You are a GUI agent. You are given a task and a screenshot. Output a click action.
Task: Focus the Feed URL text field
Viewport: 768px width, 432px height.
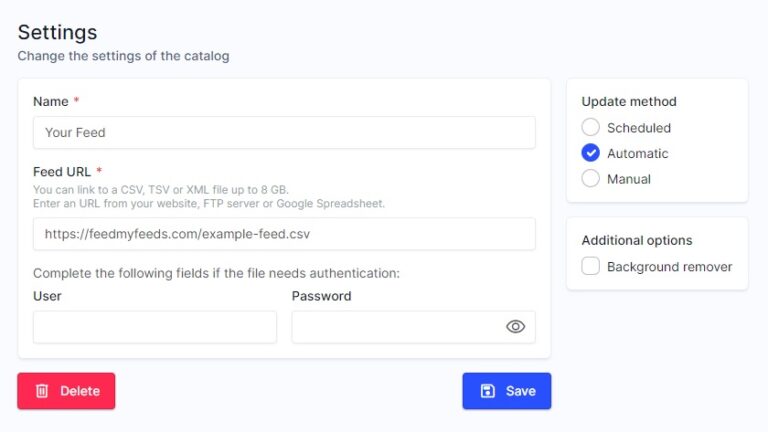(284, 234)
